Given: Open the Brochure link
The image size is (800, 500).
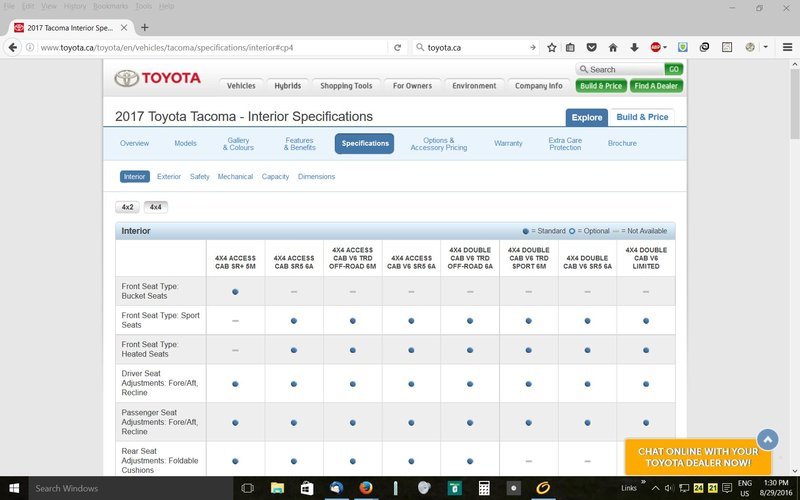Looking at the screenshot, I should click(622, 143).
